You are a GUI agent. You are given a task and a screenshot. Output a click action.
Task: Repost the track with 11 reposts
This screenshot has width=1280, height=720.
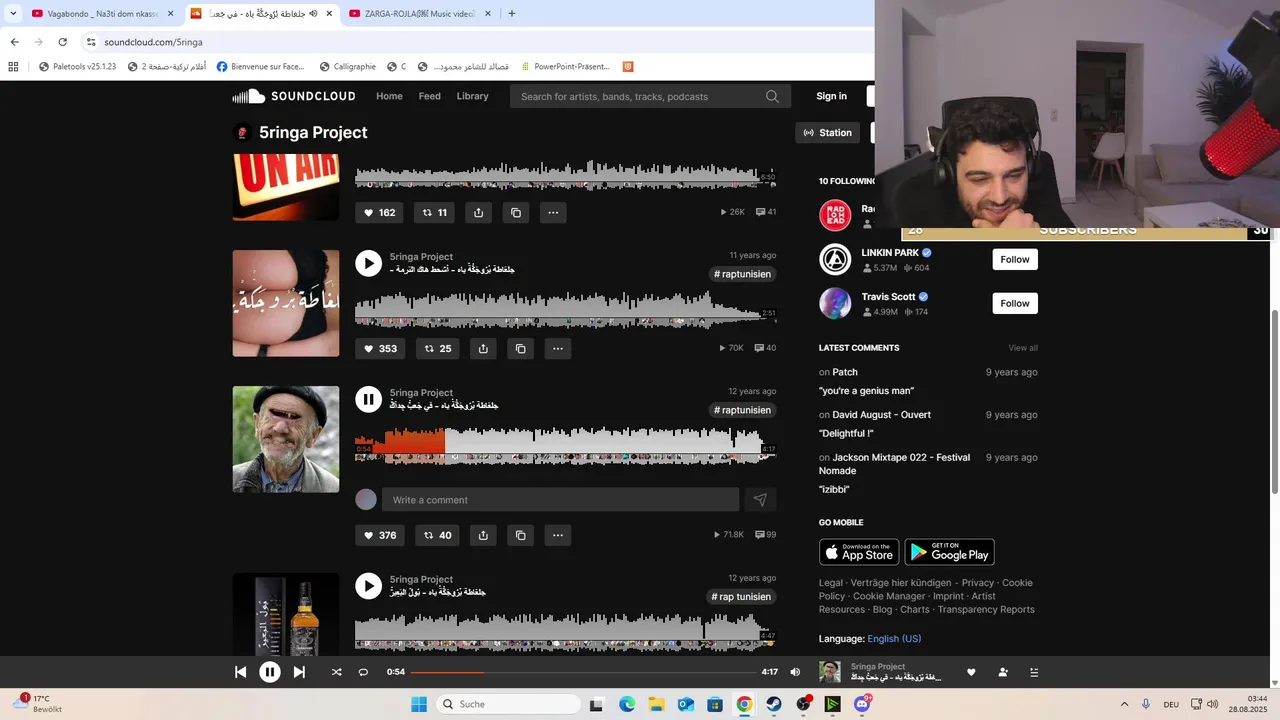[435, 212]
